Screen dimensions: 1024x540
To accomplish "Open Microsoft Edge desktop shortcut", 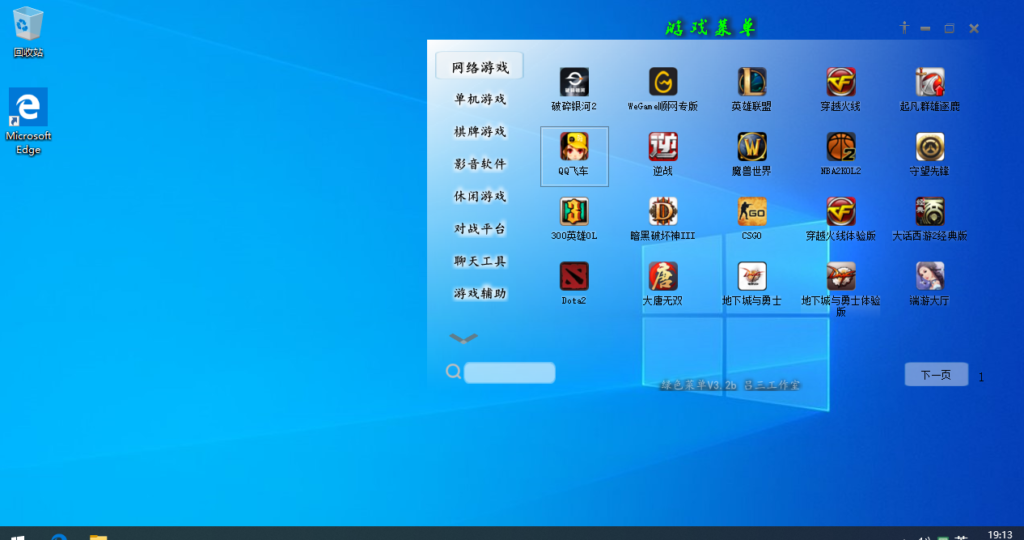I will click(28, 121).
